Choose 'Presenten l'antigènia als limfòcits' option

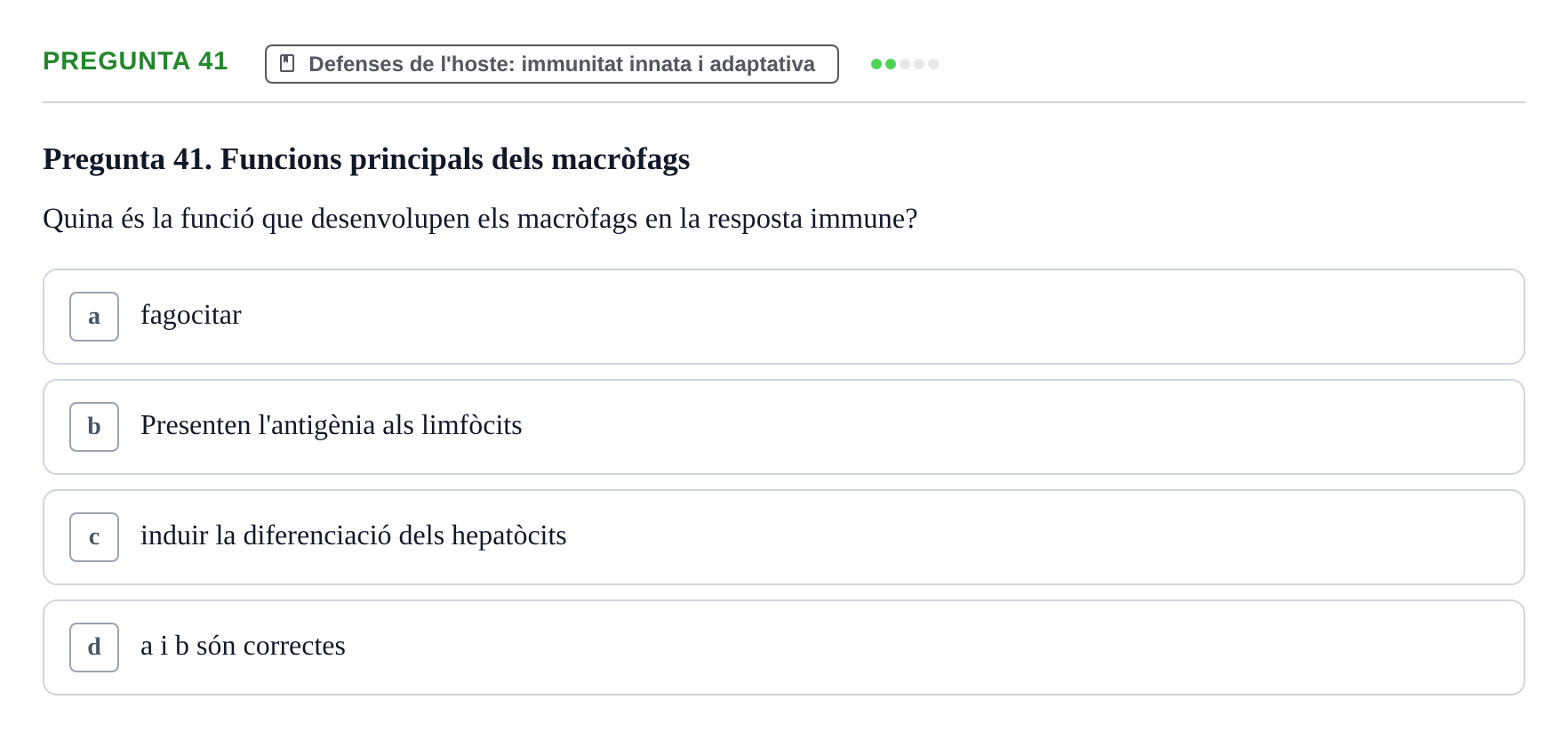tap(331, 425)
